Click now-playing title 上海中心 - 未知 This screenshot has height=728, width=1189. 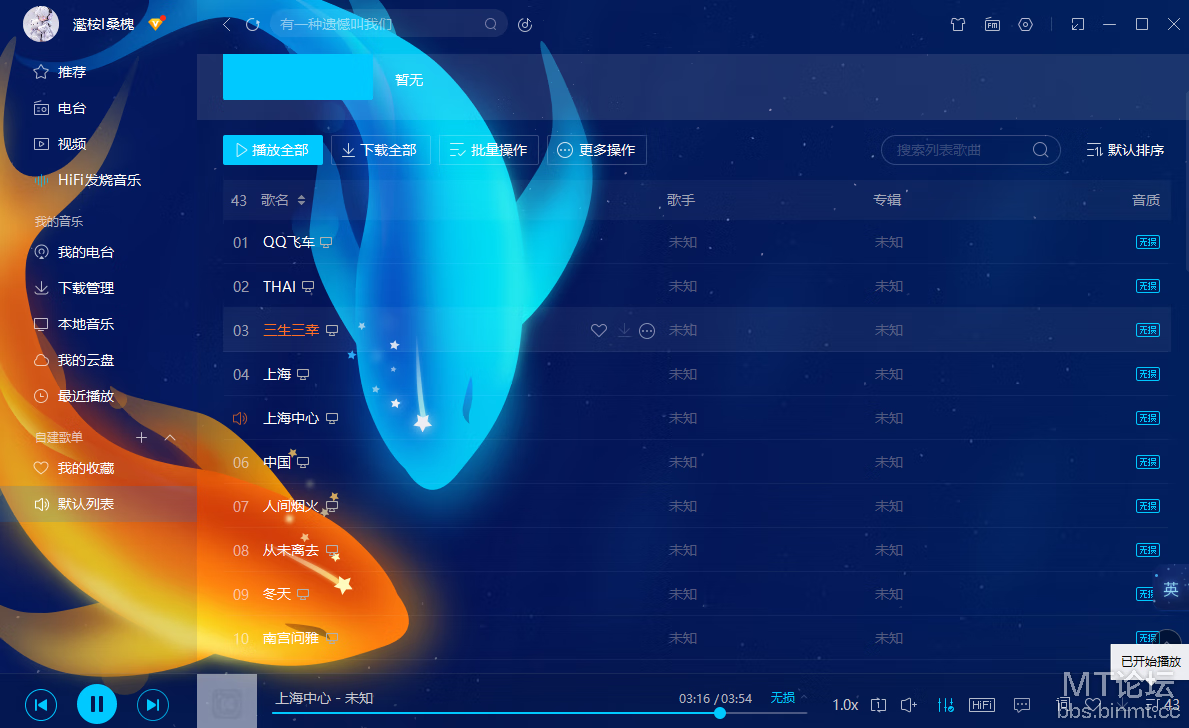[324, 698]
